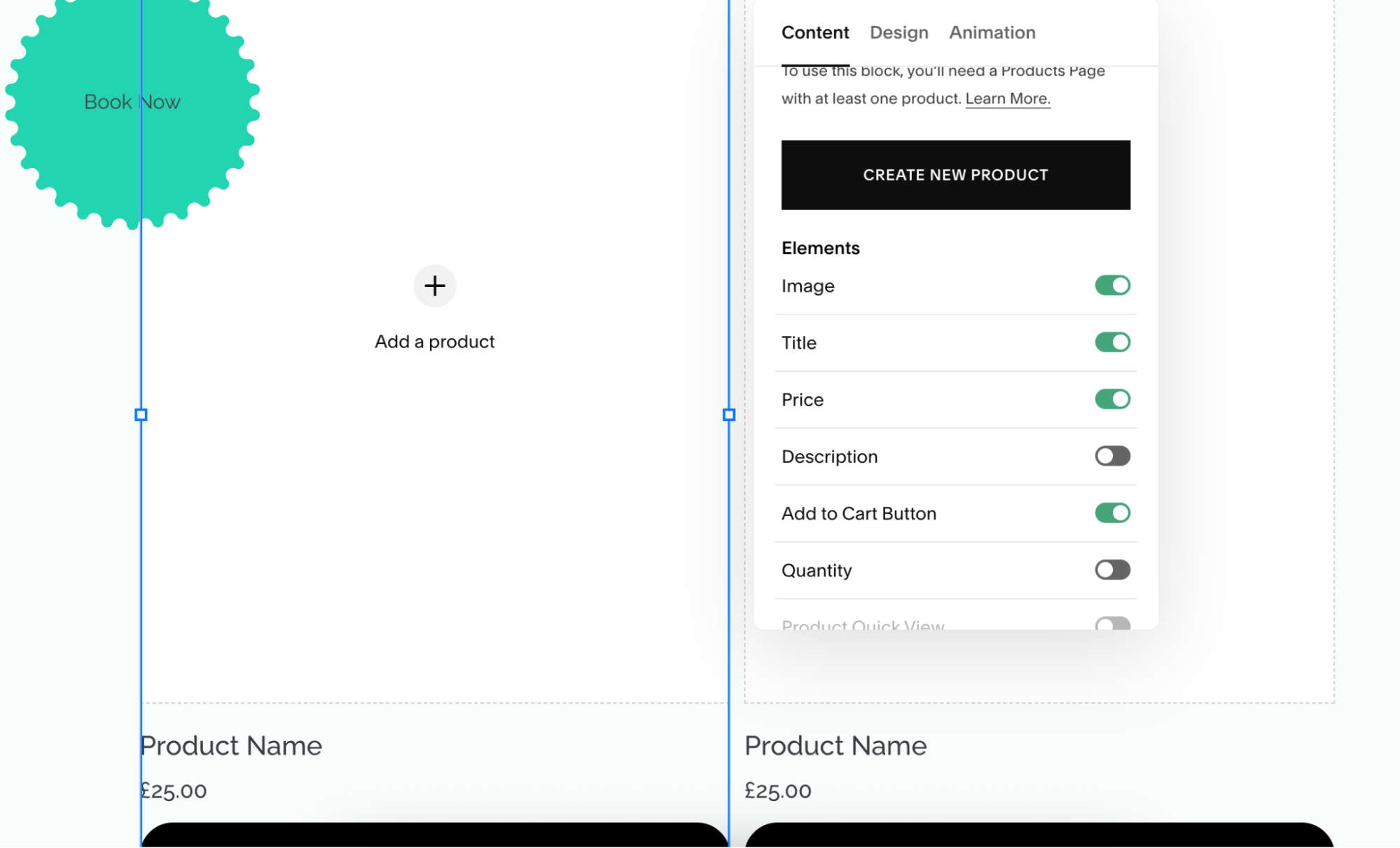Image resolution: width=1400 pixels, height=848 pixels.
Task: Click the right £25.00 price
Action: click(x=778, y=791)
